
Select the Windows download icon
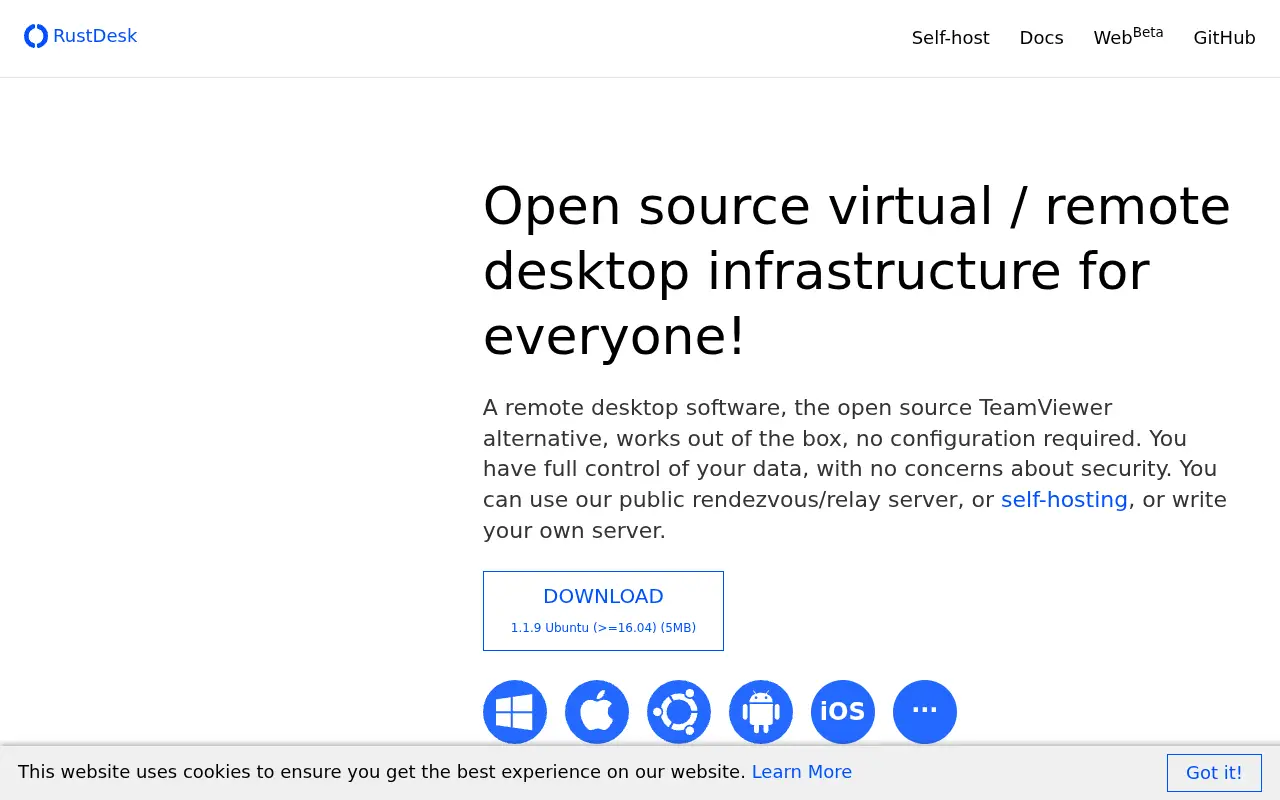pos(515,712)
